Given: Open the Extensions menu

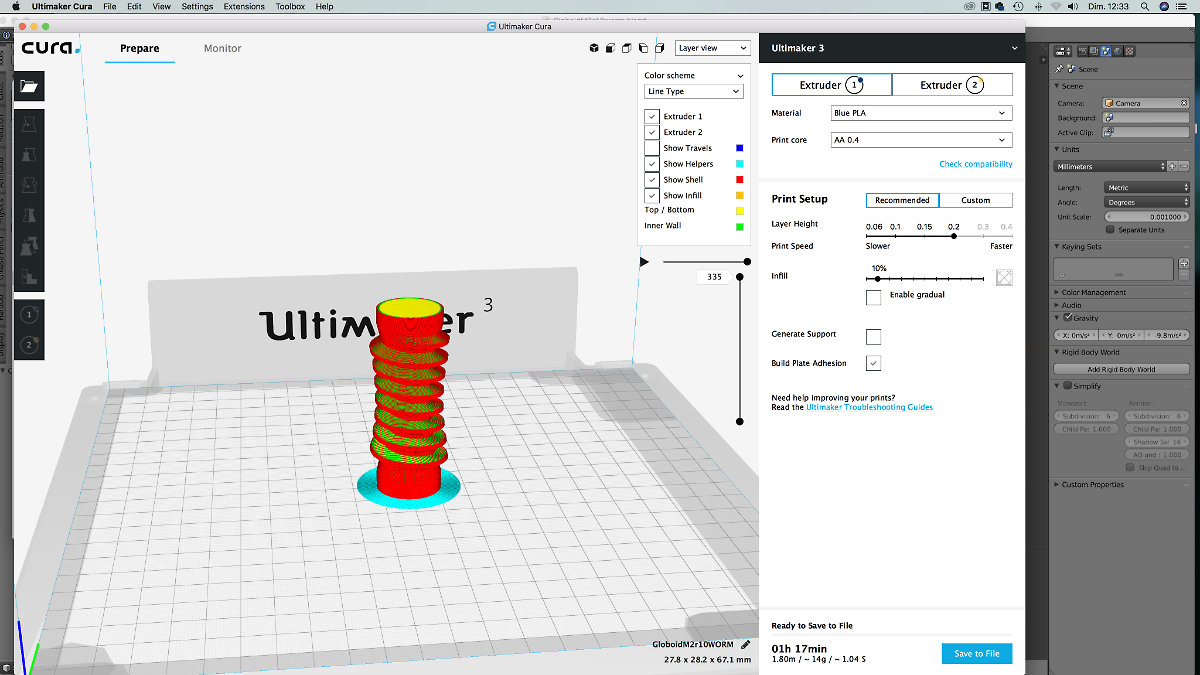Looking at the screenshot, I should (x=244, y=6).
